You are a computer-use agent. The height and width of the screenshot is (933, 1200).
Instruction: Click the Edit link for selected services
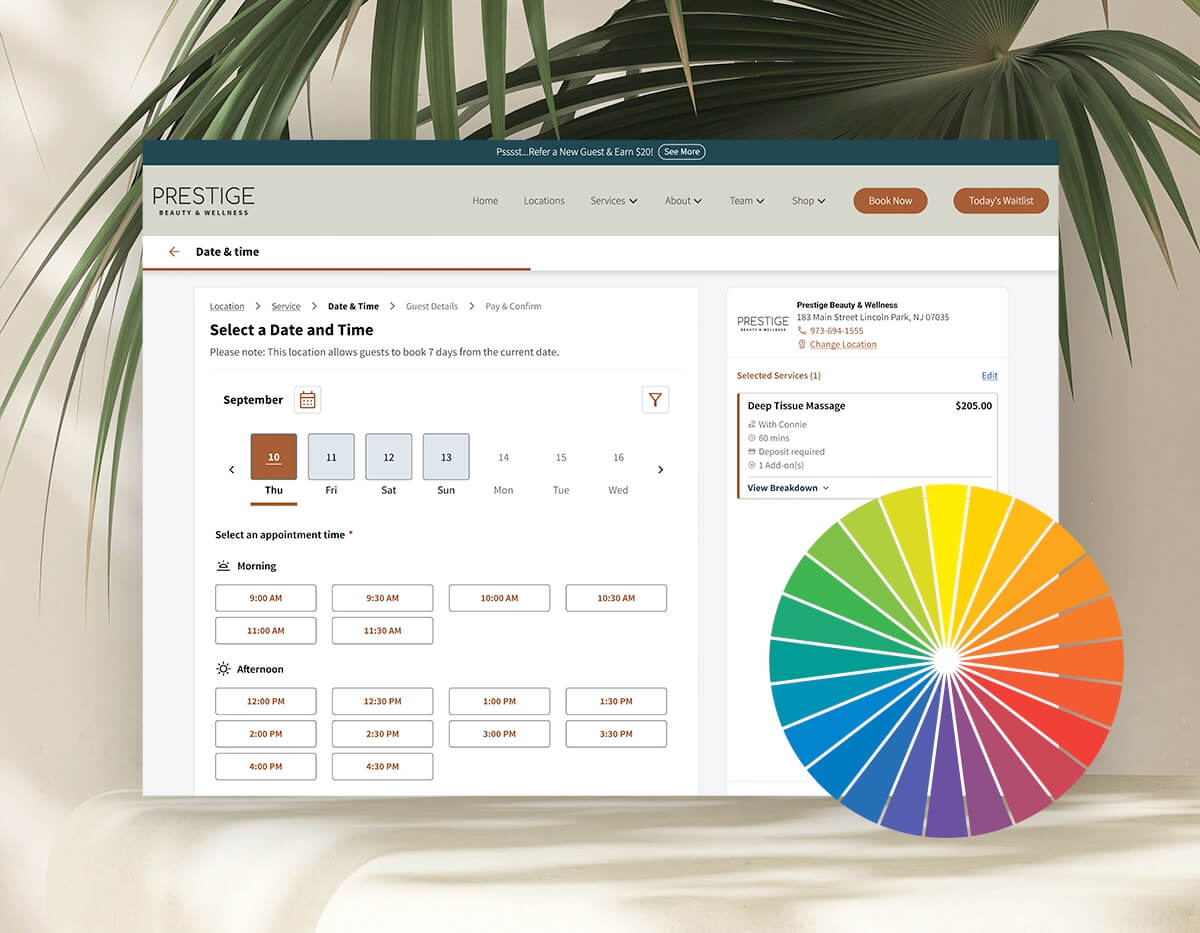[x=989, y=376]
